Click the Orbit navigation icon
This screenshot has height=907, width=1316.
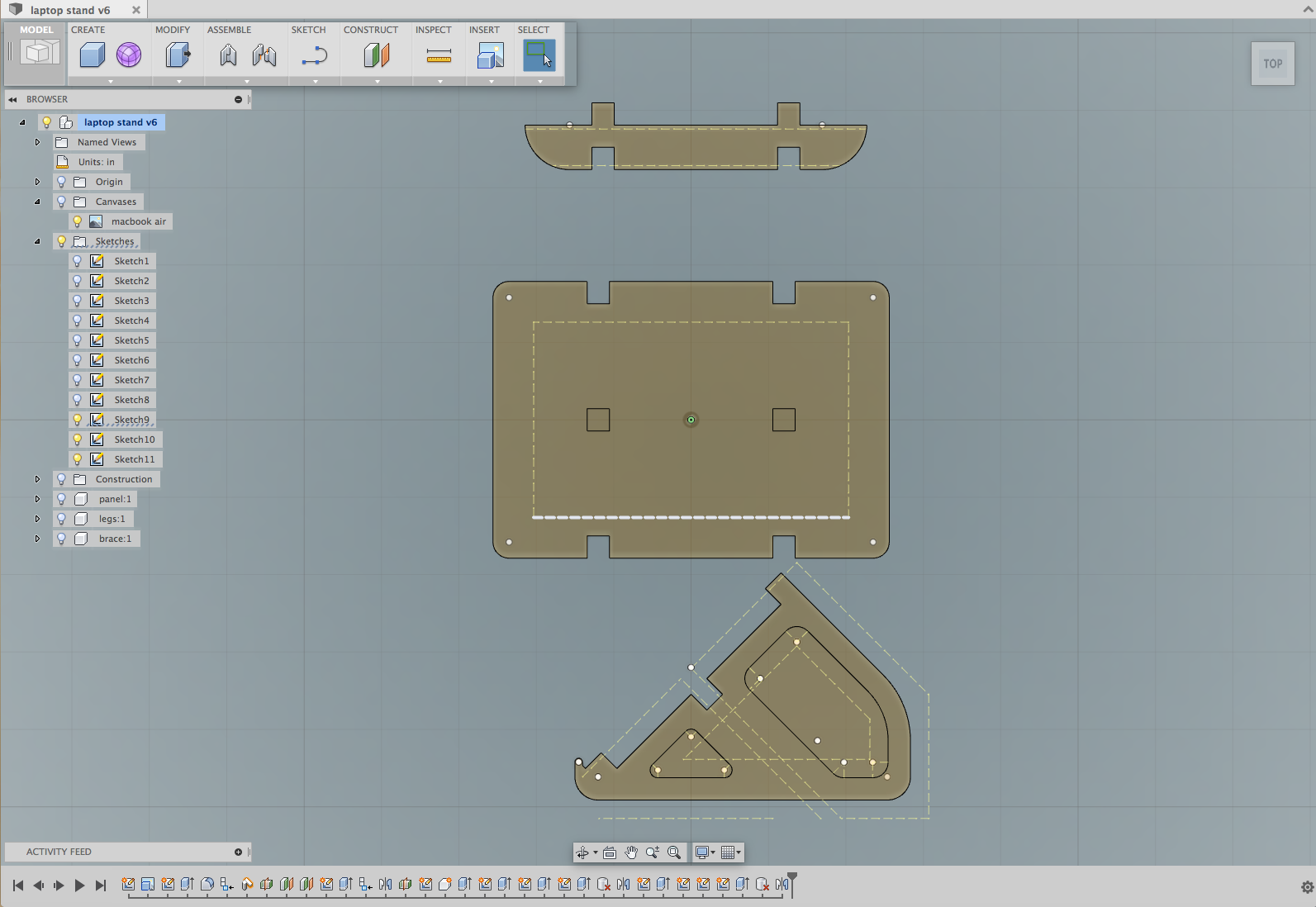coord(582,852)
